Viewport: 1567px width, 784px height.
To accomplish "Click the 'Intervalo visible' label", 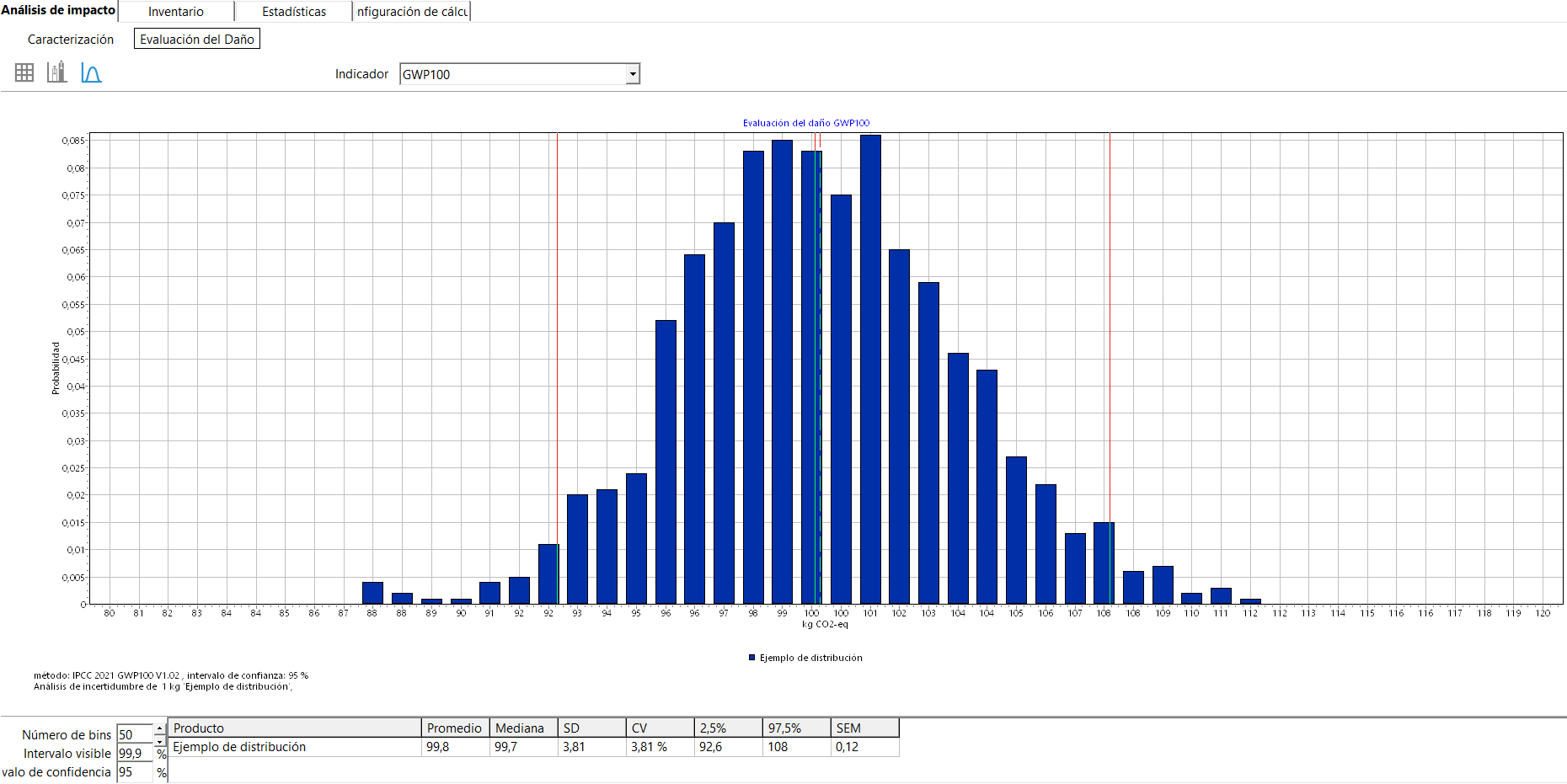I will coord(67,754).
